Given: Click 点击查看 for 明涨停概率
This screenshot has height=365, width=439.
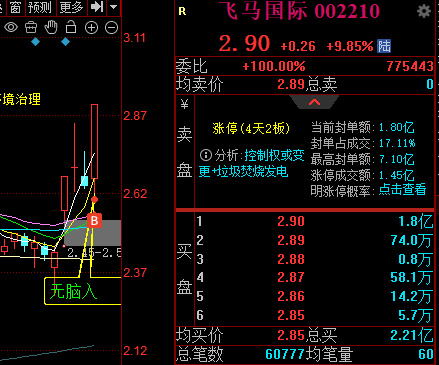Looking at the screenshot, I should pos(402,190).
